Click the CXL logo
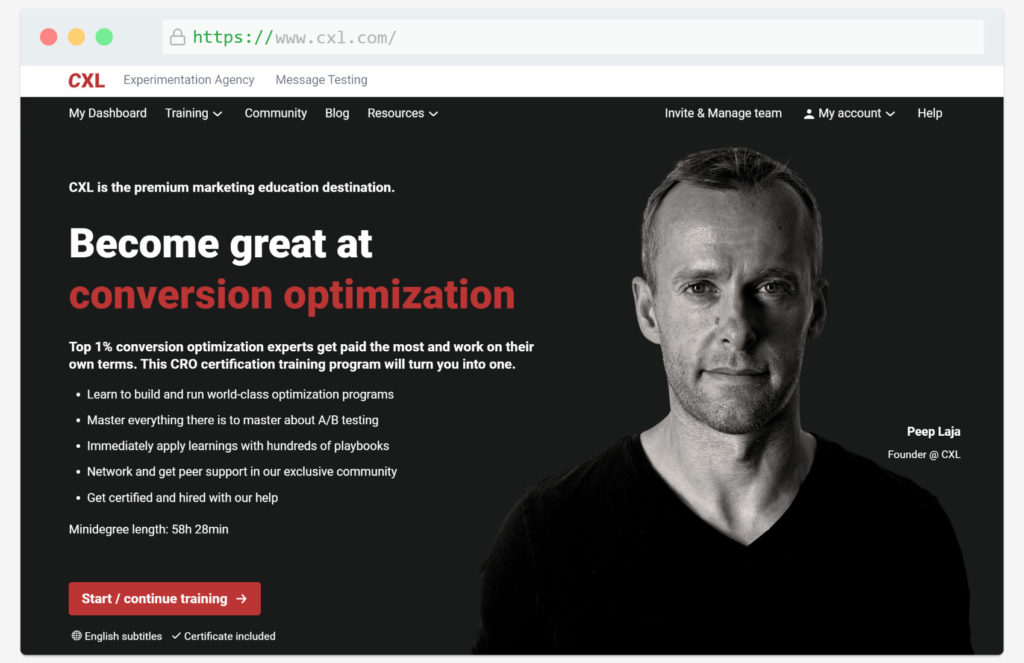The width and height of the screenshot is (1024, 663). click(86, 80)
